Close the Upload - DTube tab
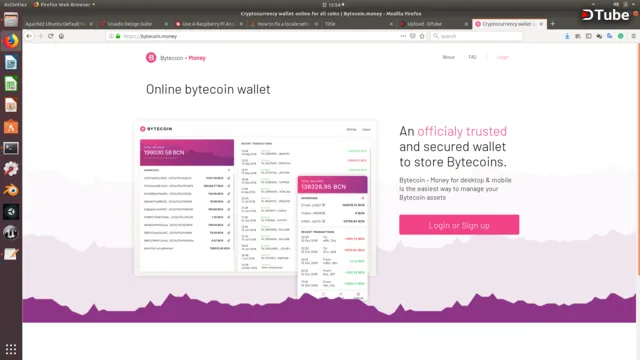 tap(466, 24)
